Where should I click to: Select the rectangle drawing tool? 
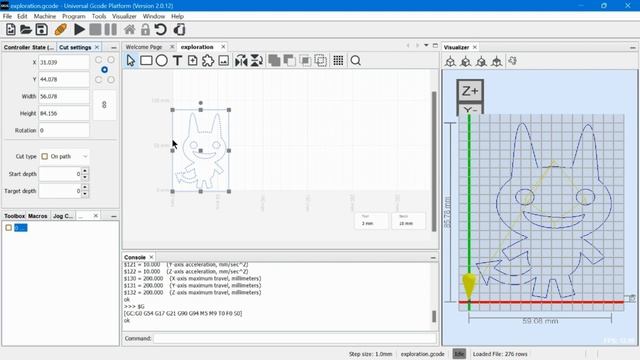click(x=146, y=60)
